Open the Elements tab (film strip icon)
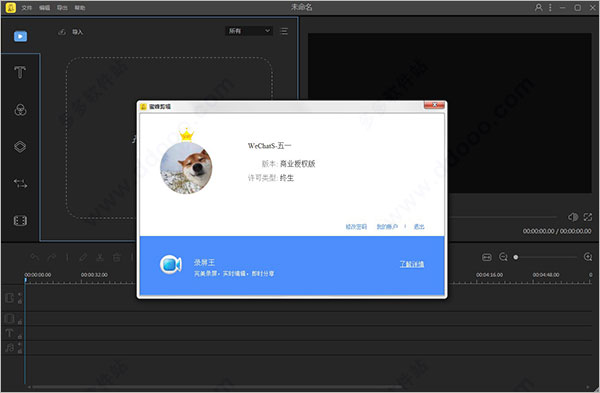 pyautogui.click(x=20, y=220)
